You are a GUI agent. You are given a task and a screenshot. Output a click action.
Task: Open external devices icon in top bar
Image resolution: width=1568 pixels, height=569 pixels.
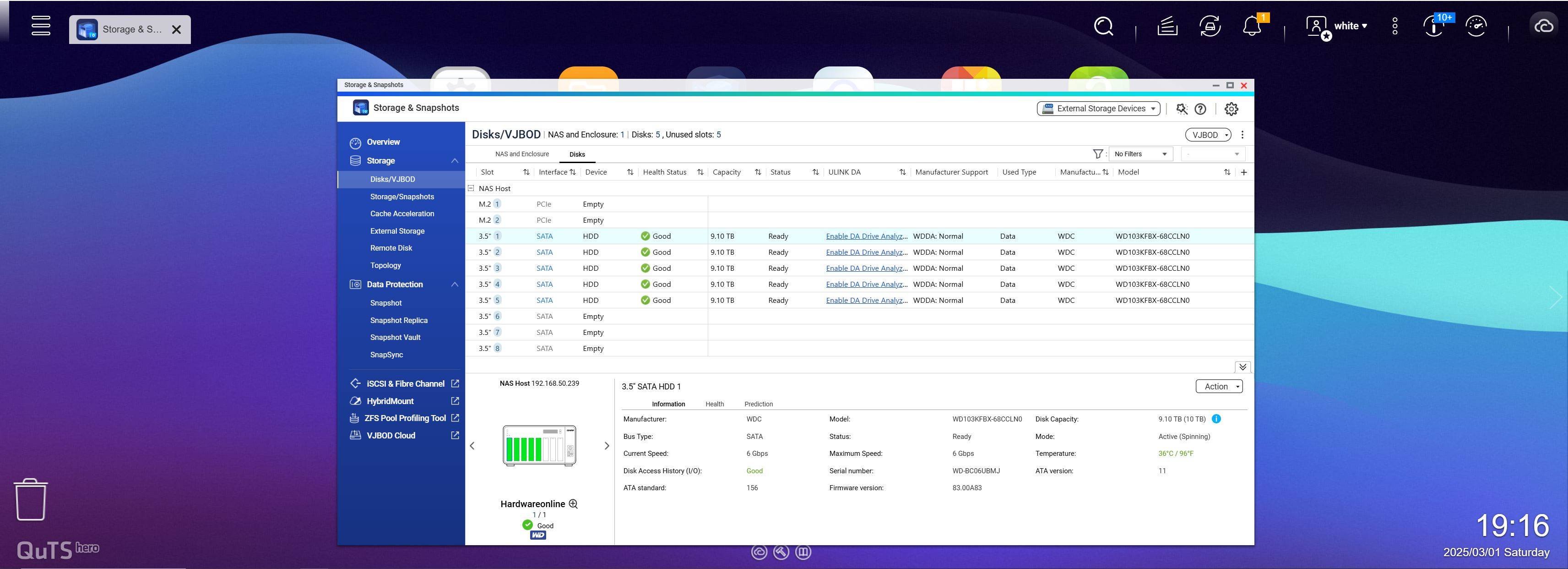coord(1210,26)
